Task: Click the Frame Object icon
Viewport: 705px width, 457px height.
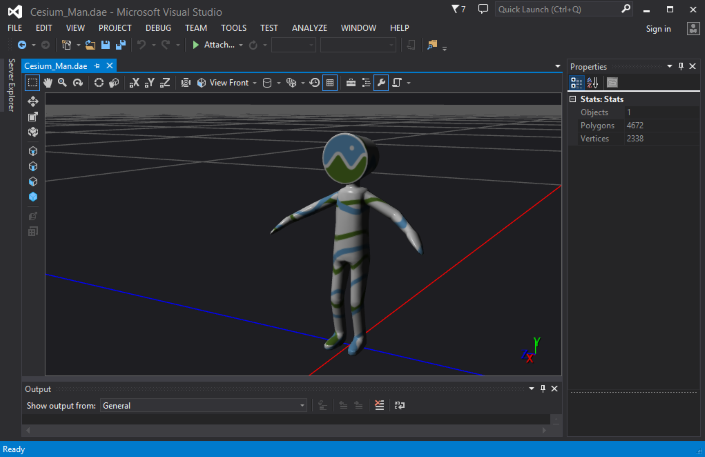Action: [186, 83]
